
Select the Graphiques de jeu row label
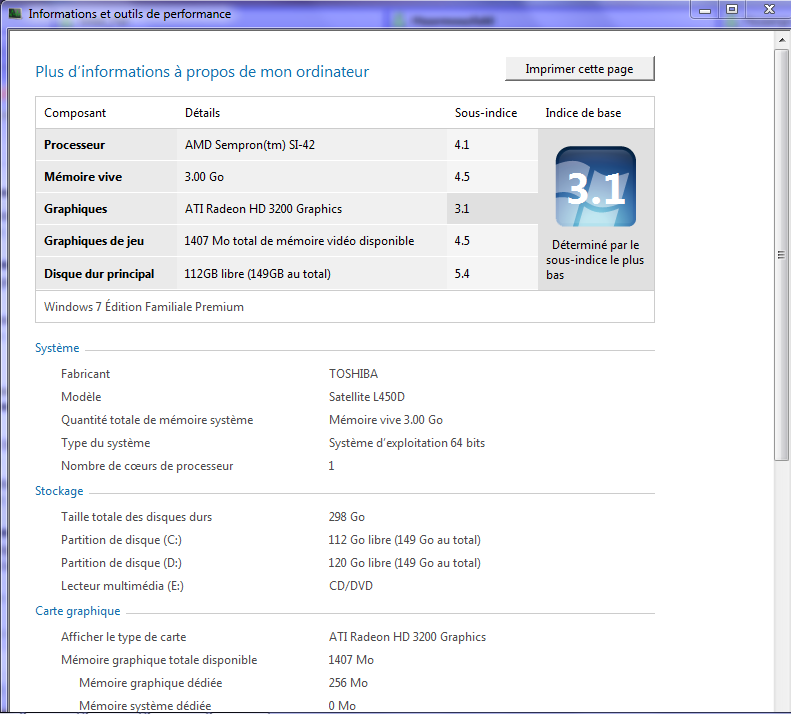click(x=94, y=241)
